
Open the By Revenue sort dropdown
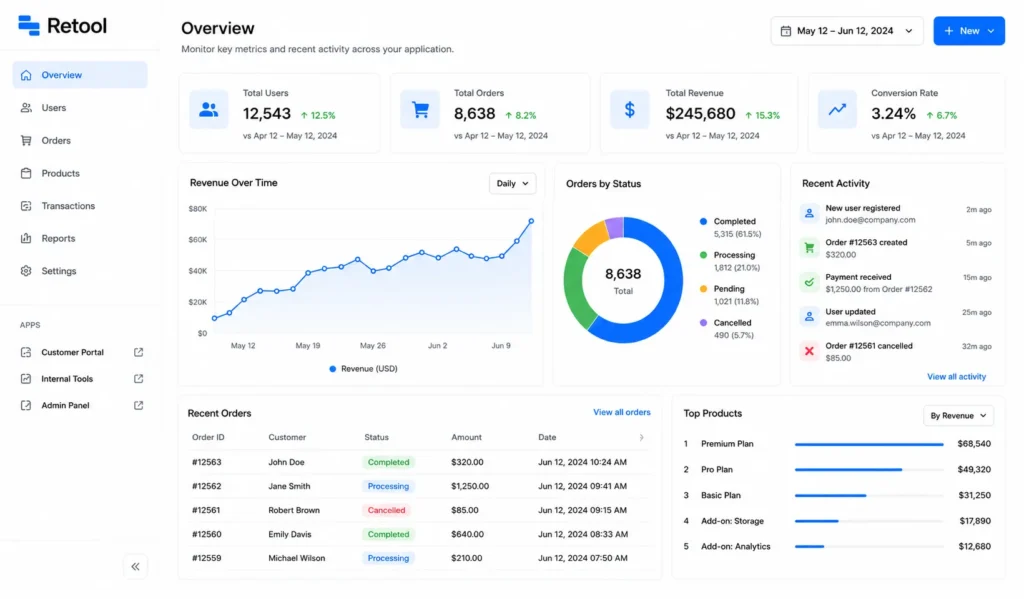pos(958,415)
